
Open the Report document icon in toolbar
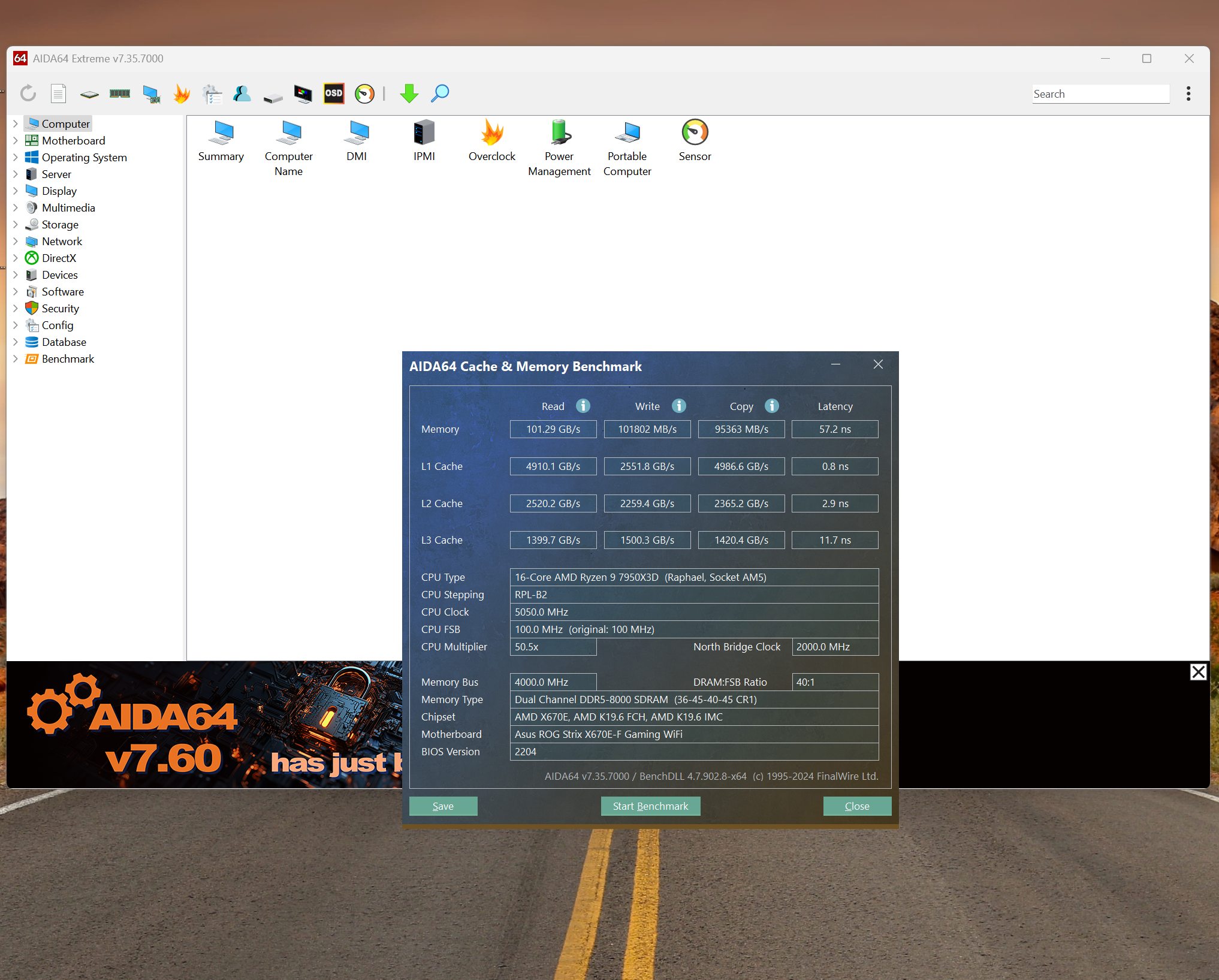(58, 94)
